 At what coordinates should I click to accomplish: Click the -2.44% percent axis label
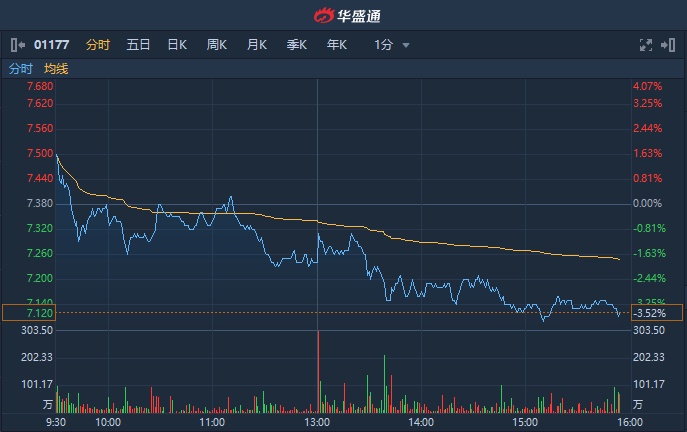(x=649, y=278)
